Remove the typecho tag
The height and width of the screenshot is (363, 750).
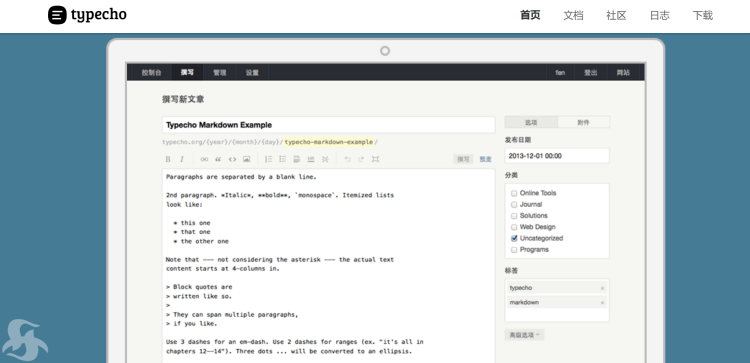[602, 288]
